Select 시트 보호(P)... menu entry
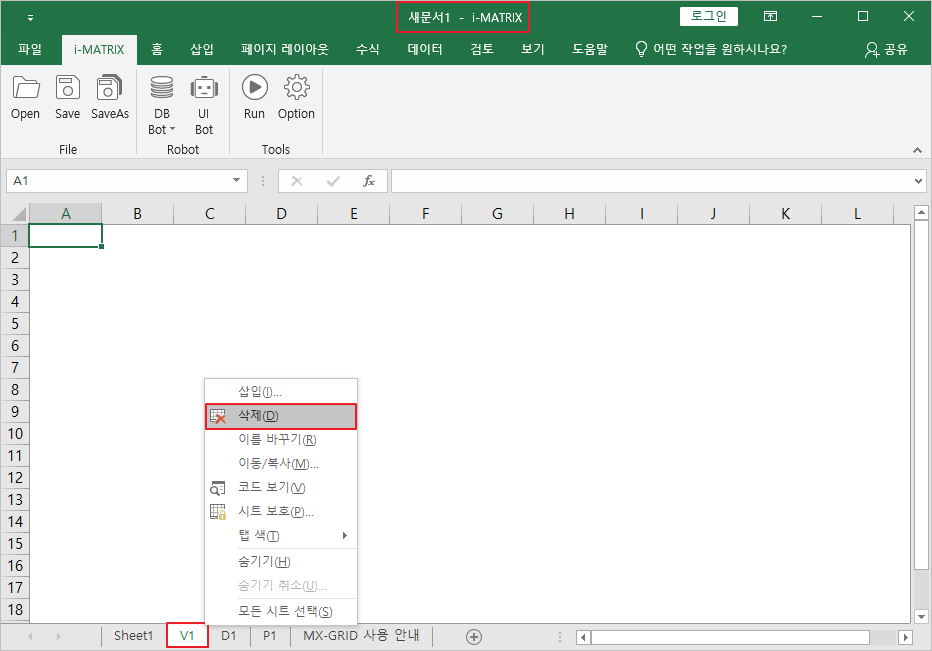The width and height of the screenshot is (932, 651). coord(281,511)
